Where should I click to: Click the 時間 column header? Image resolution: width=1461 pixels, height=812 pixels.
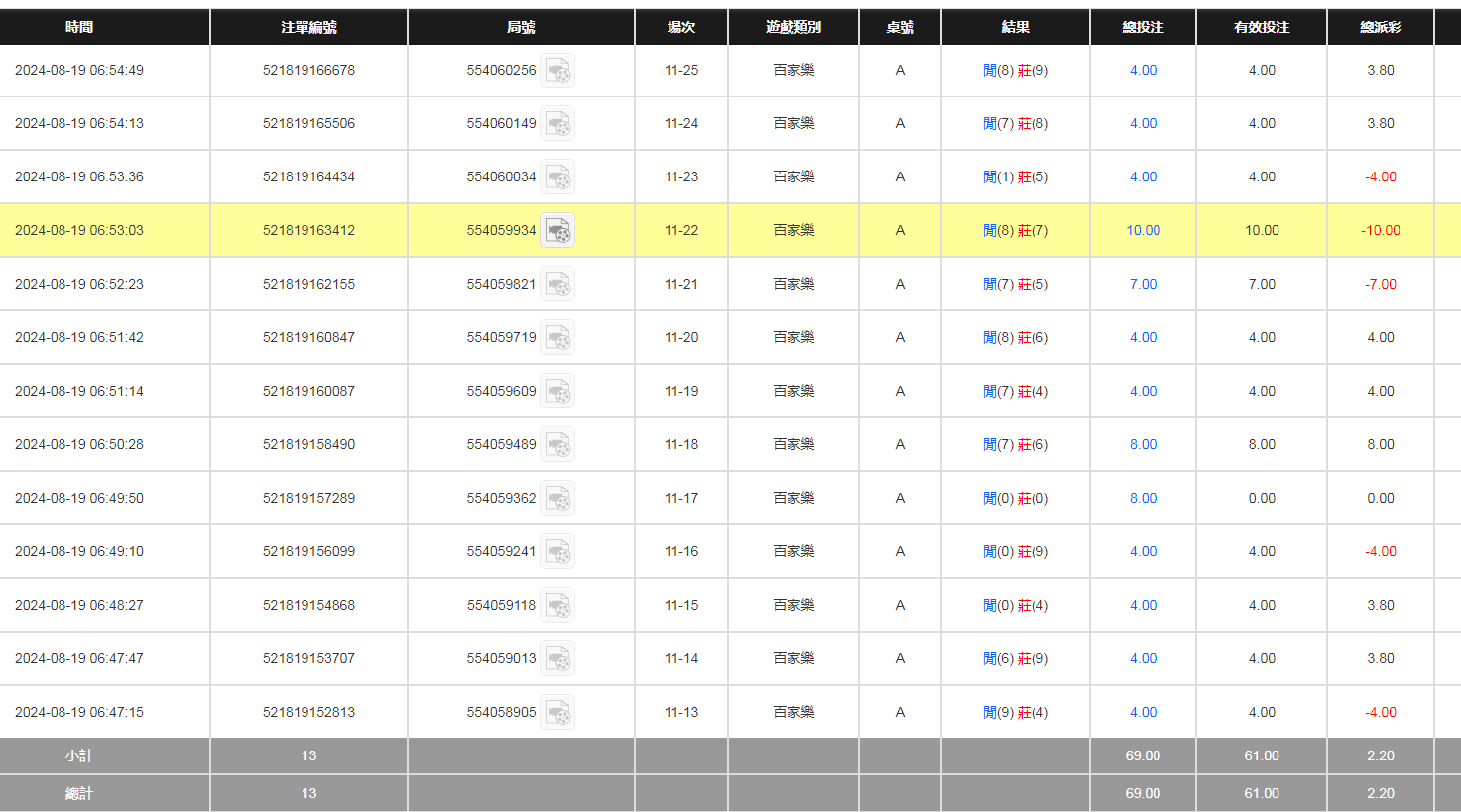[x=79, y=27]
